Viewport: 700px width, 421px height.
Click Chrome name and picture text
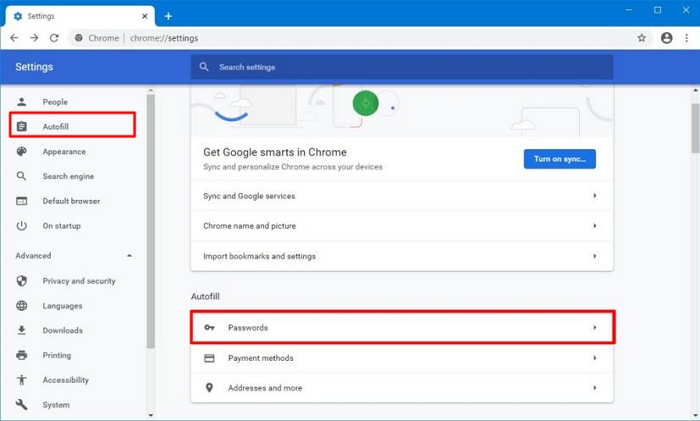tap(250, 225)
